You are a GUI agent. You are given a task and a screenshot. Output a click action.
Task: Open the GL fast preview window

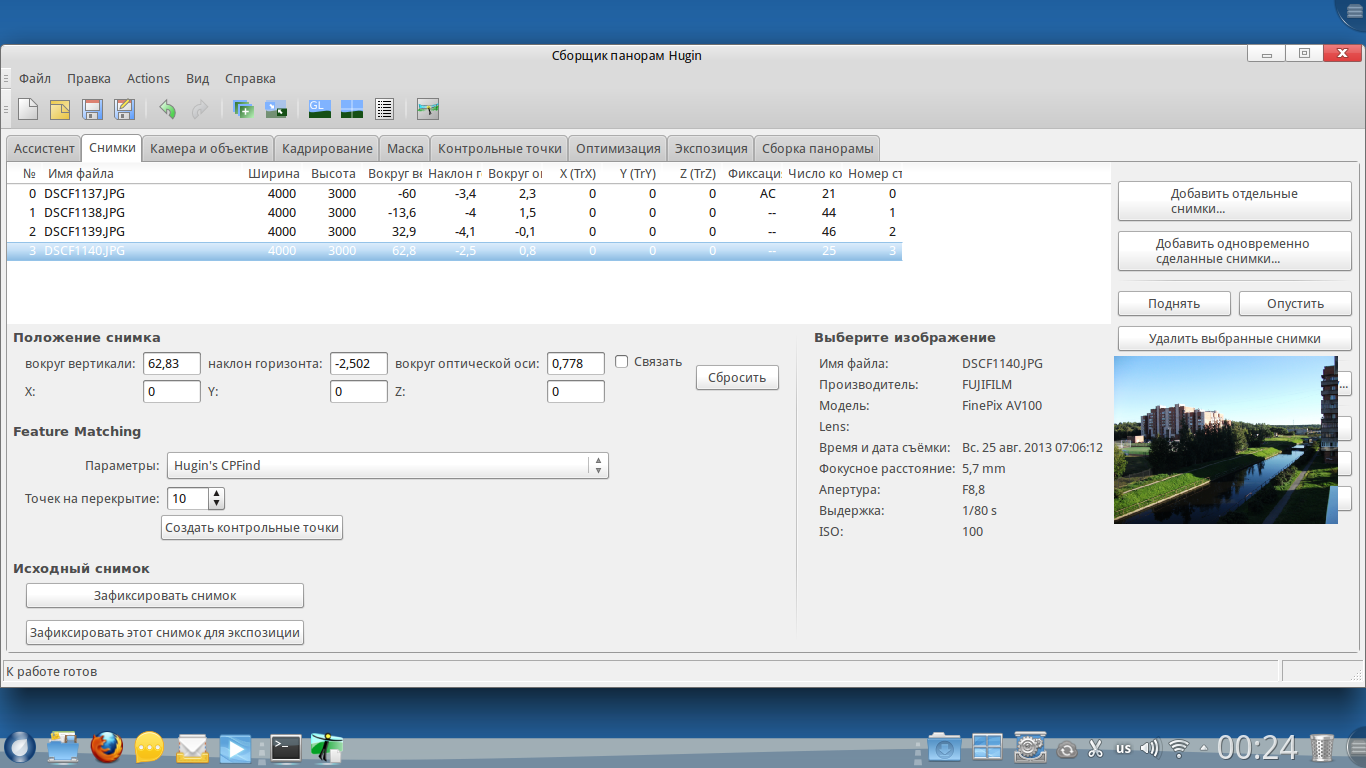tap(320, 109)
